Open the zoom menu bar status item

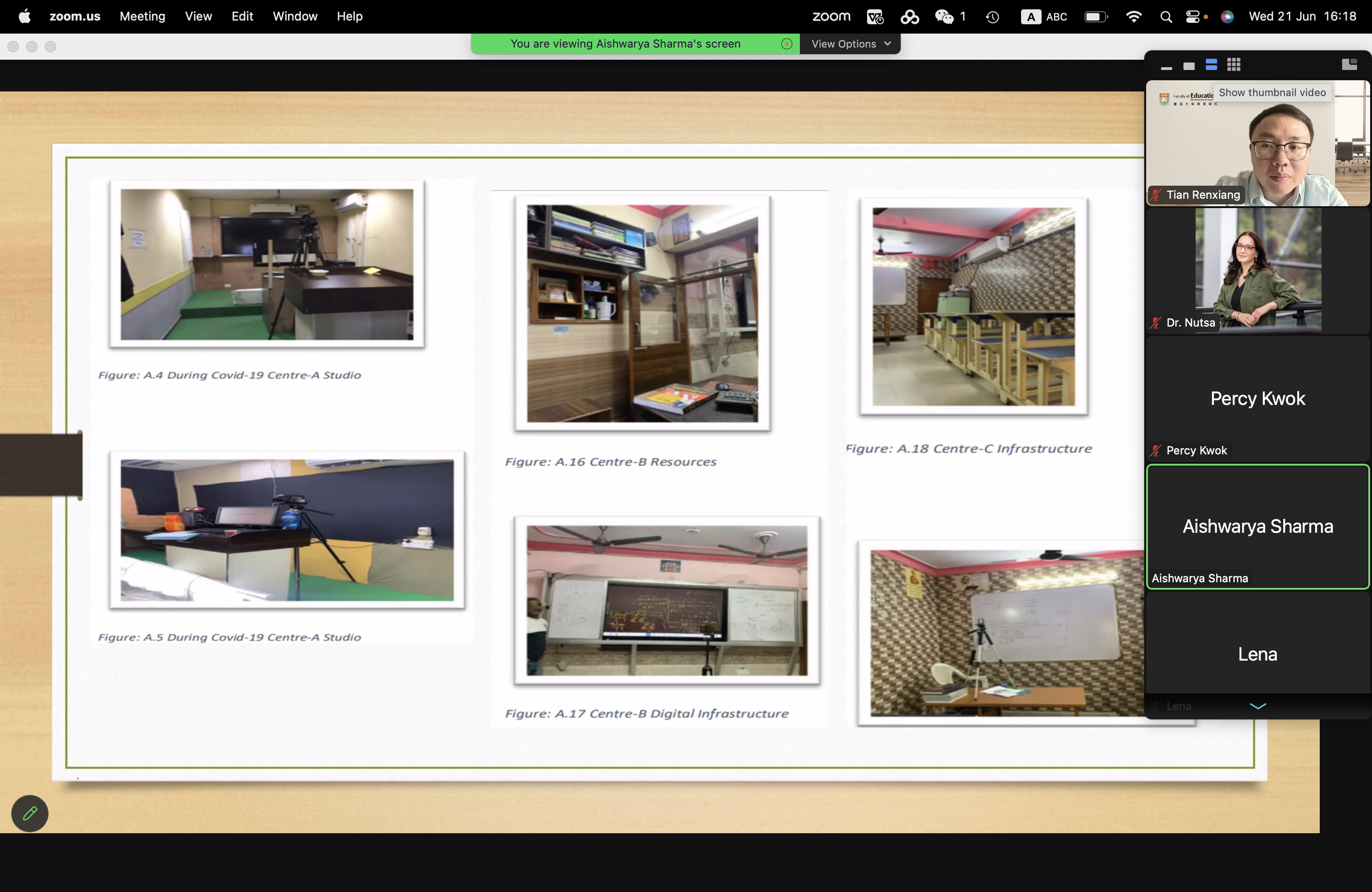[831, 16]
